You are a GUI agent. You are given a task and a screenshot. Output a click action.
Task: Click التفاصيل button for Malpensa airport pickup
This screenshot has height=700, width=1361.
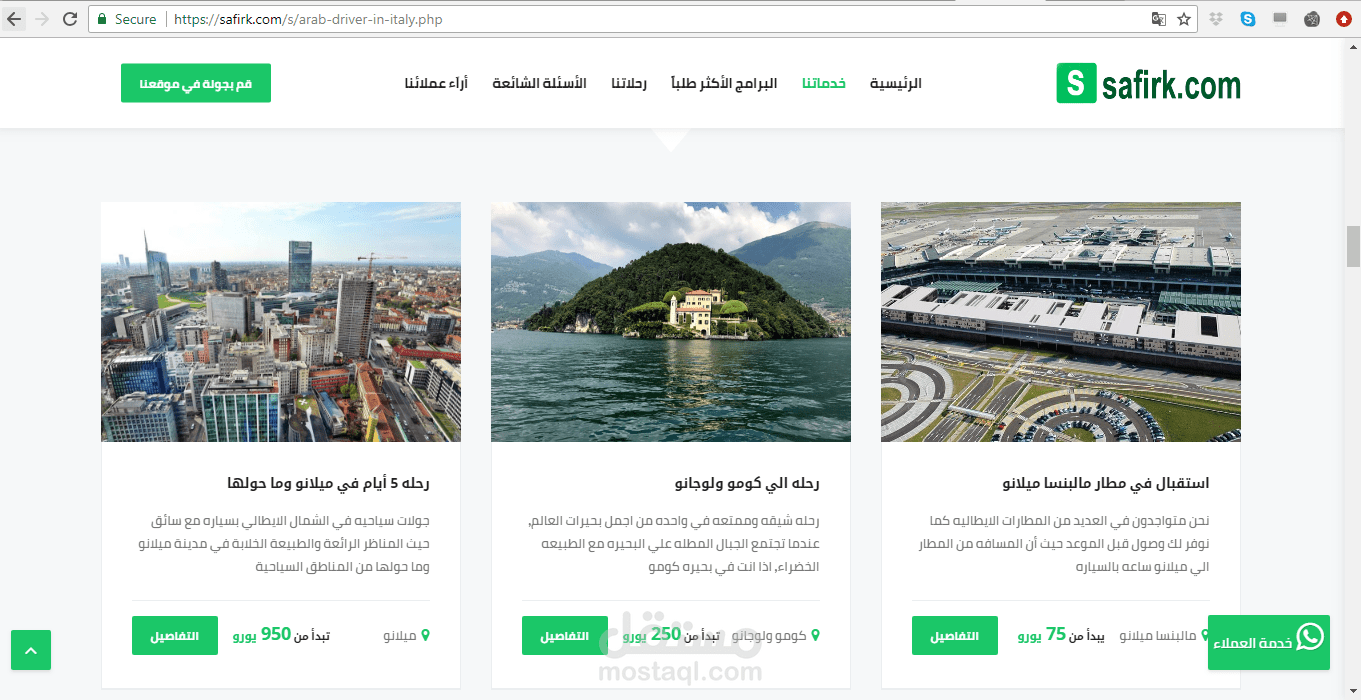(x=955, y=636)
